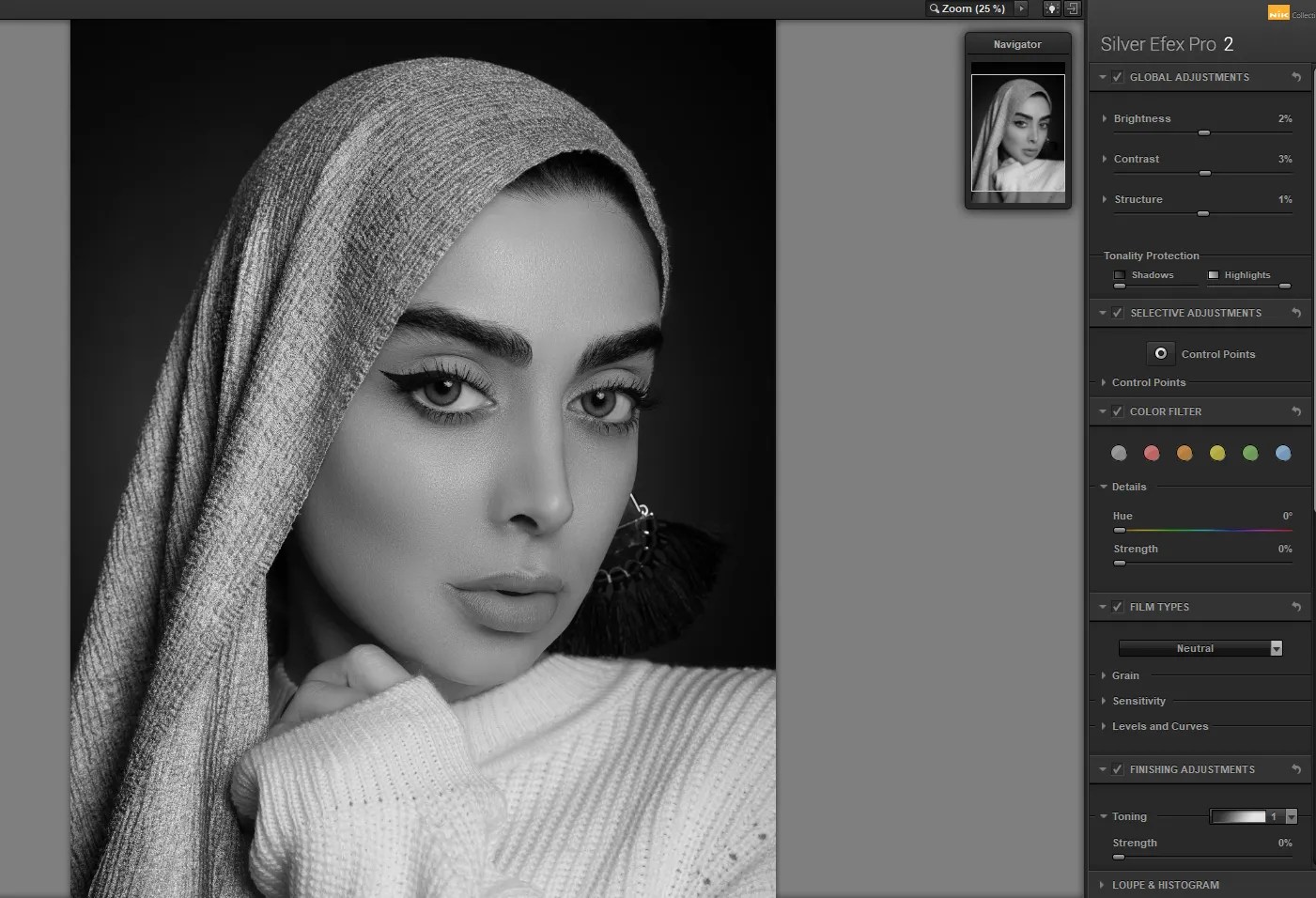Enable the Film Types checkbox
The width and height of the screenshot is (1316, 898).
(1117, 607)
